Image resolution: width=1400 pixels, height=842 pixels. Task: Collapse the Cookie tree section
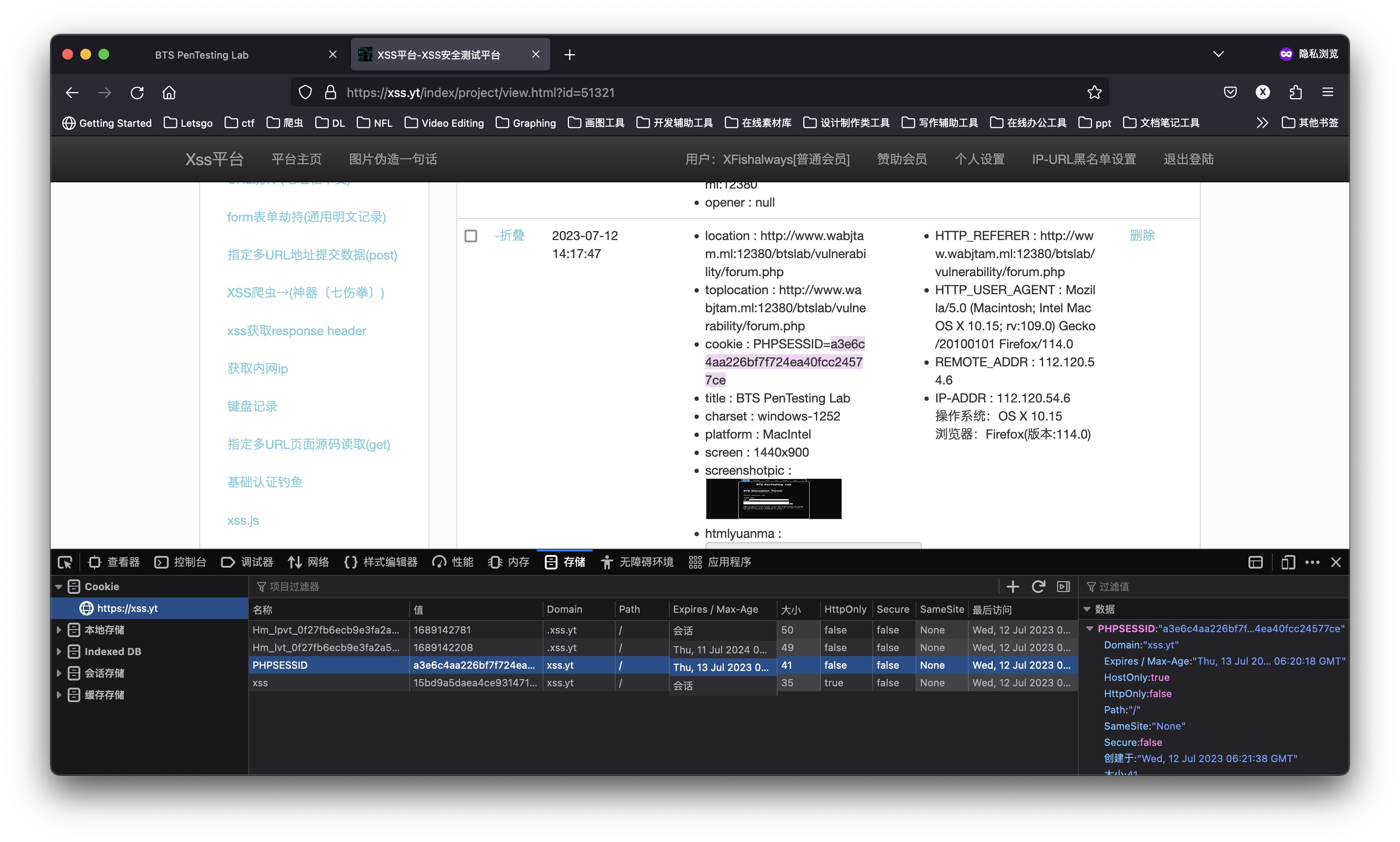59,586
